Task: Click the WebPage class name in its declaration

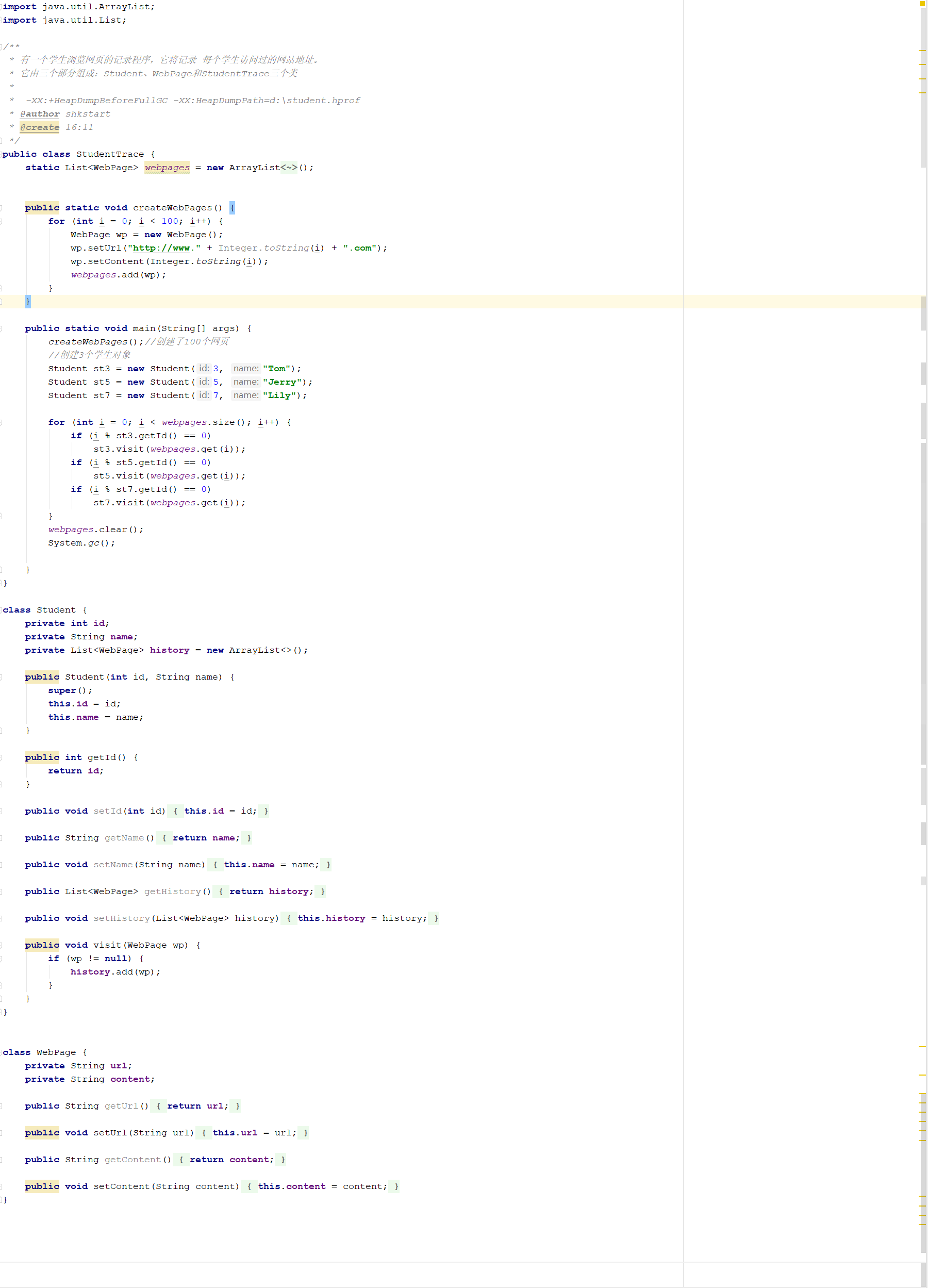Action: (56, 1052)
